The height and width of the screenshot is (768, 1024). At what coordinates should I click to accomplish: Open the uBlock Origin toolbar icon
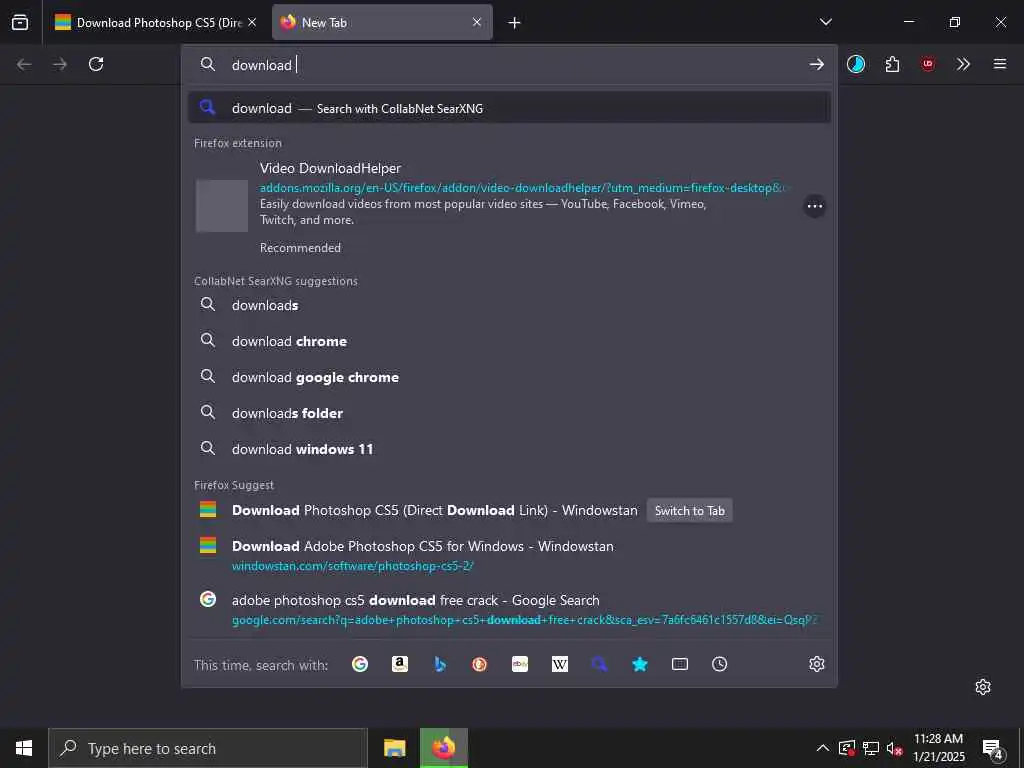(928, 64)
